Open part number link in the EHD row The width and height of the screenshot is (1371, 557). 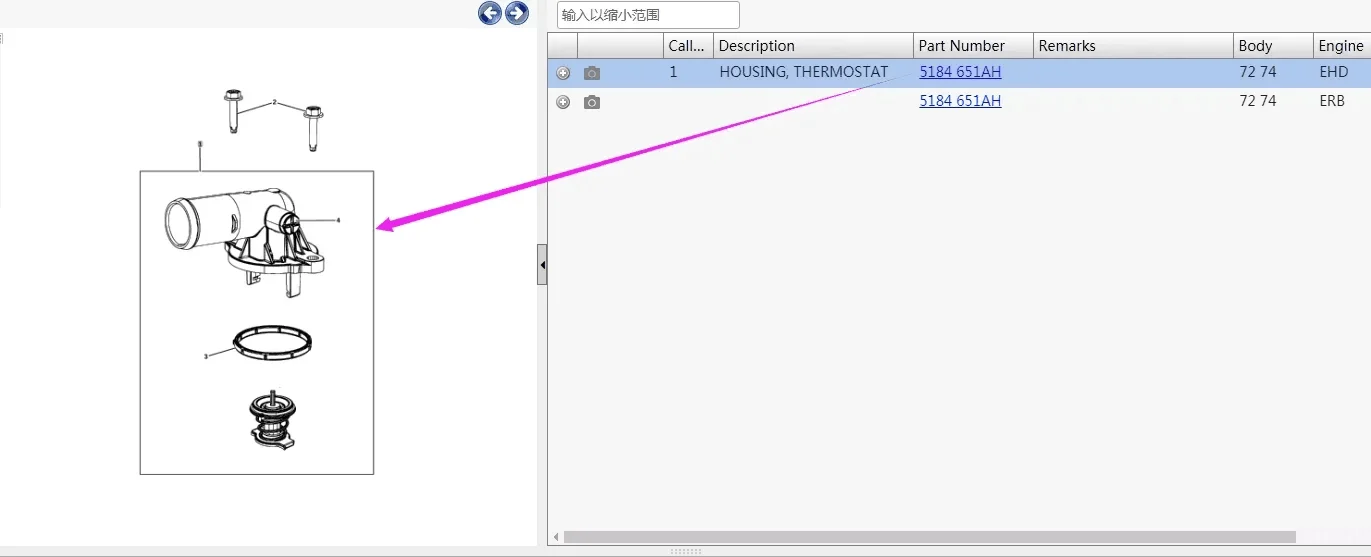pos(960,72)
